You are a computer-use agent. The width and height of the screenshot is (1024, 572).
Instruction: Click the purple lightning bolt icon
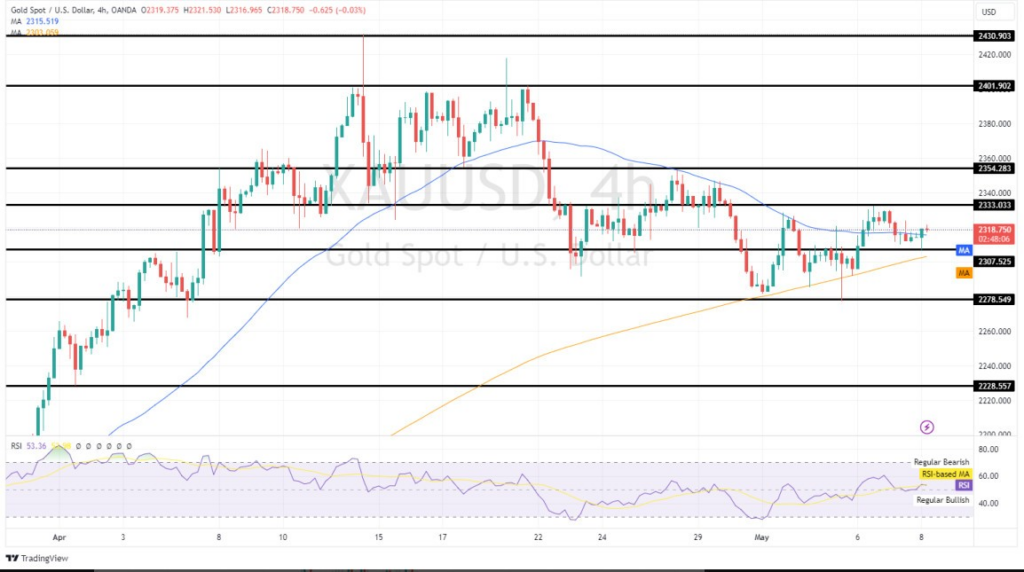[x=927, y=427]
